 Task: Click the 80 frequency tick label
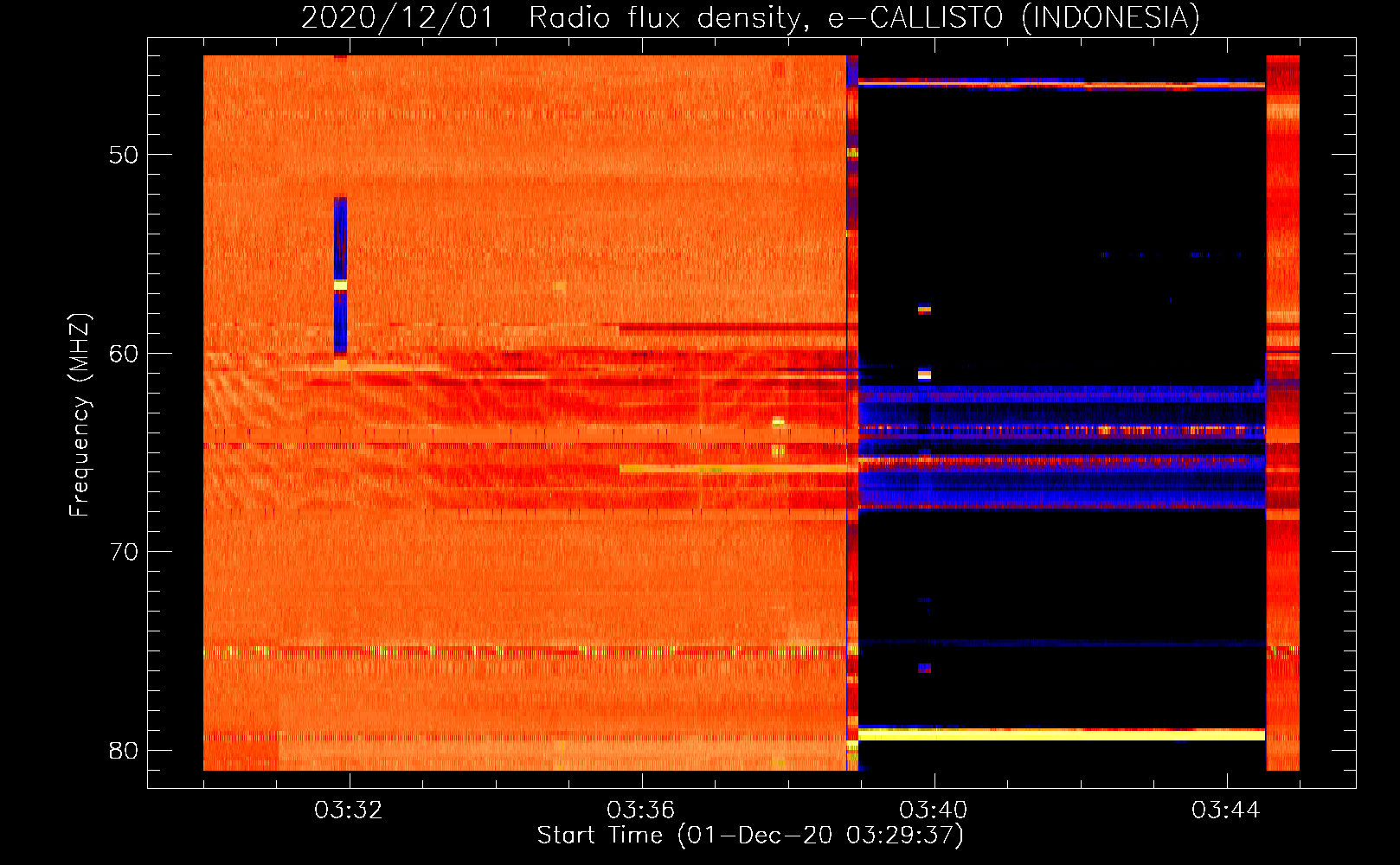124,750
